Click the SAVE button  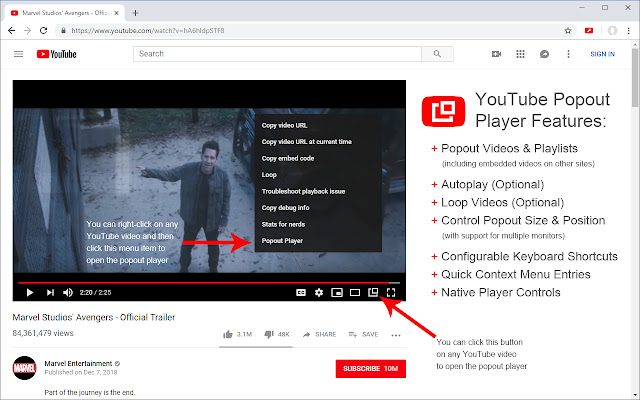363,335
